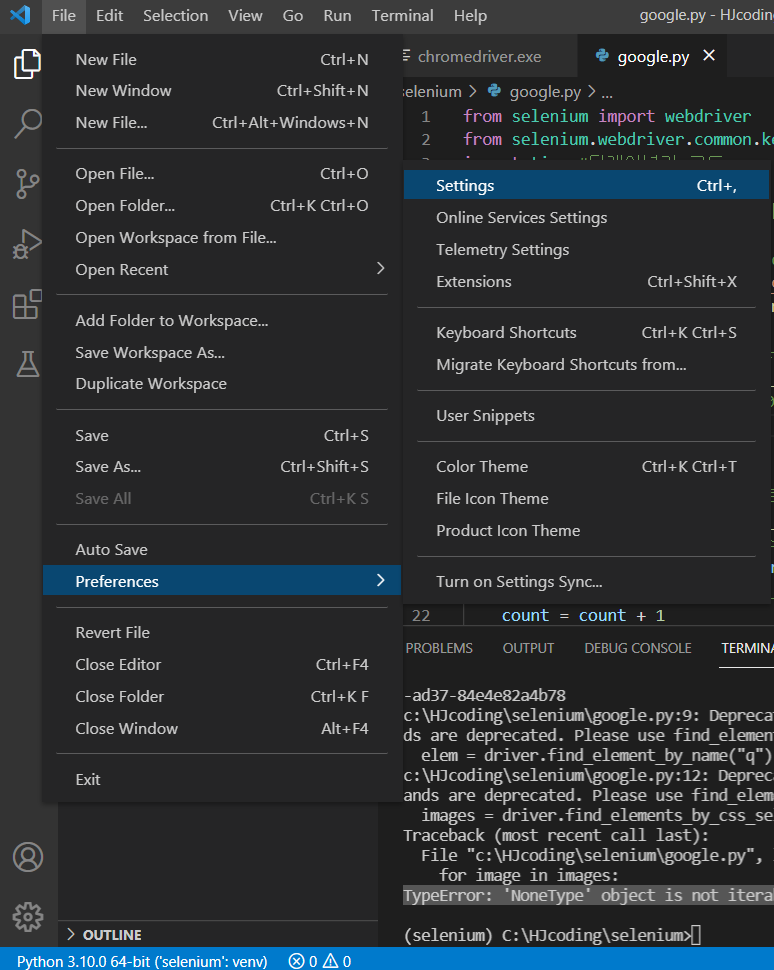This screenshot has width=774, height=970.
Task: Switch to DEBUG CONSOLE panel tab
Action: coord(638,648)
